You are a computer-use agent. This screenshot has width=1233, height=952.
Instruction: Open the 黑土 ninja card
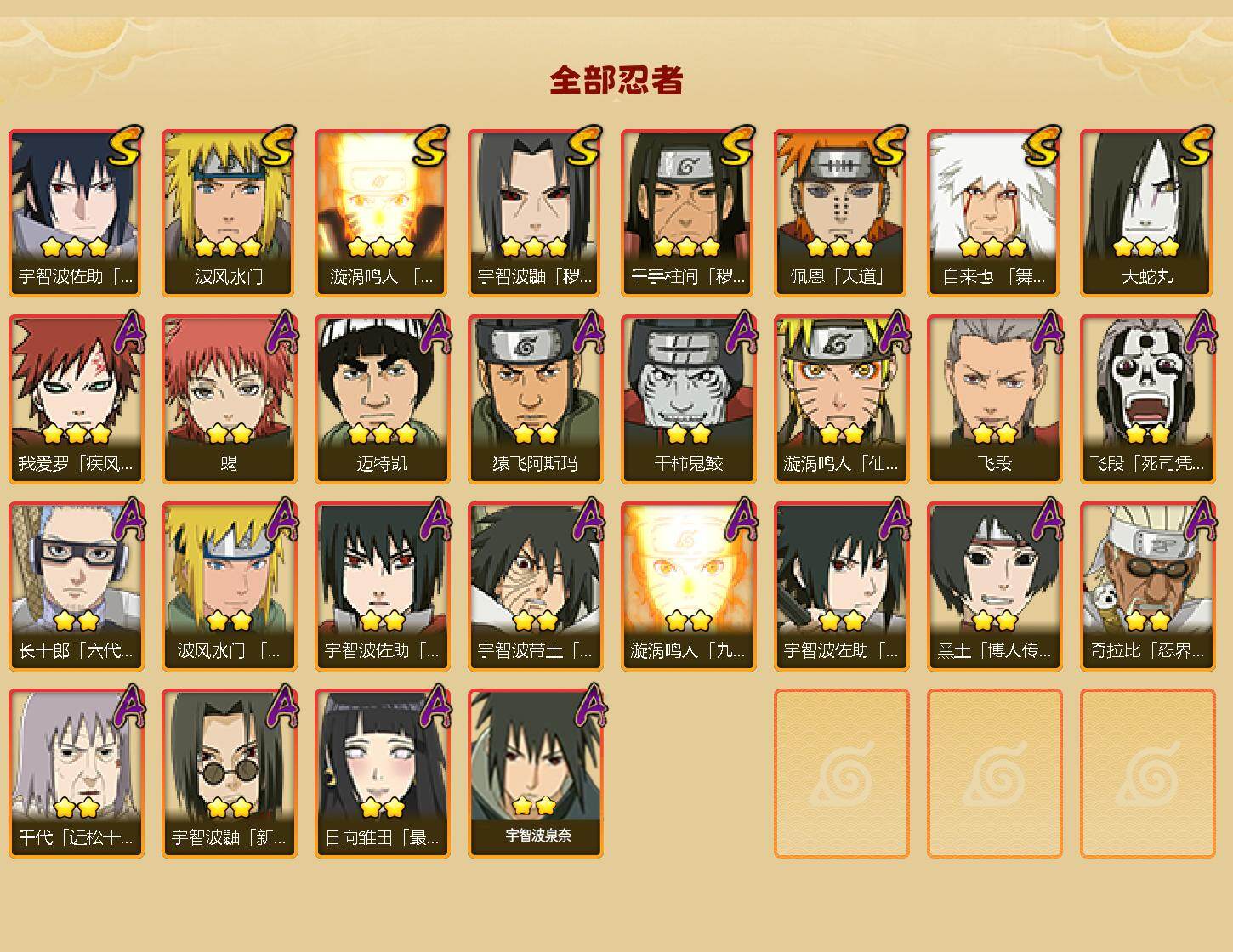point(994,586)
